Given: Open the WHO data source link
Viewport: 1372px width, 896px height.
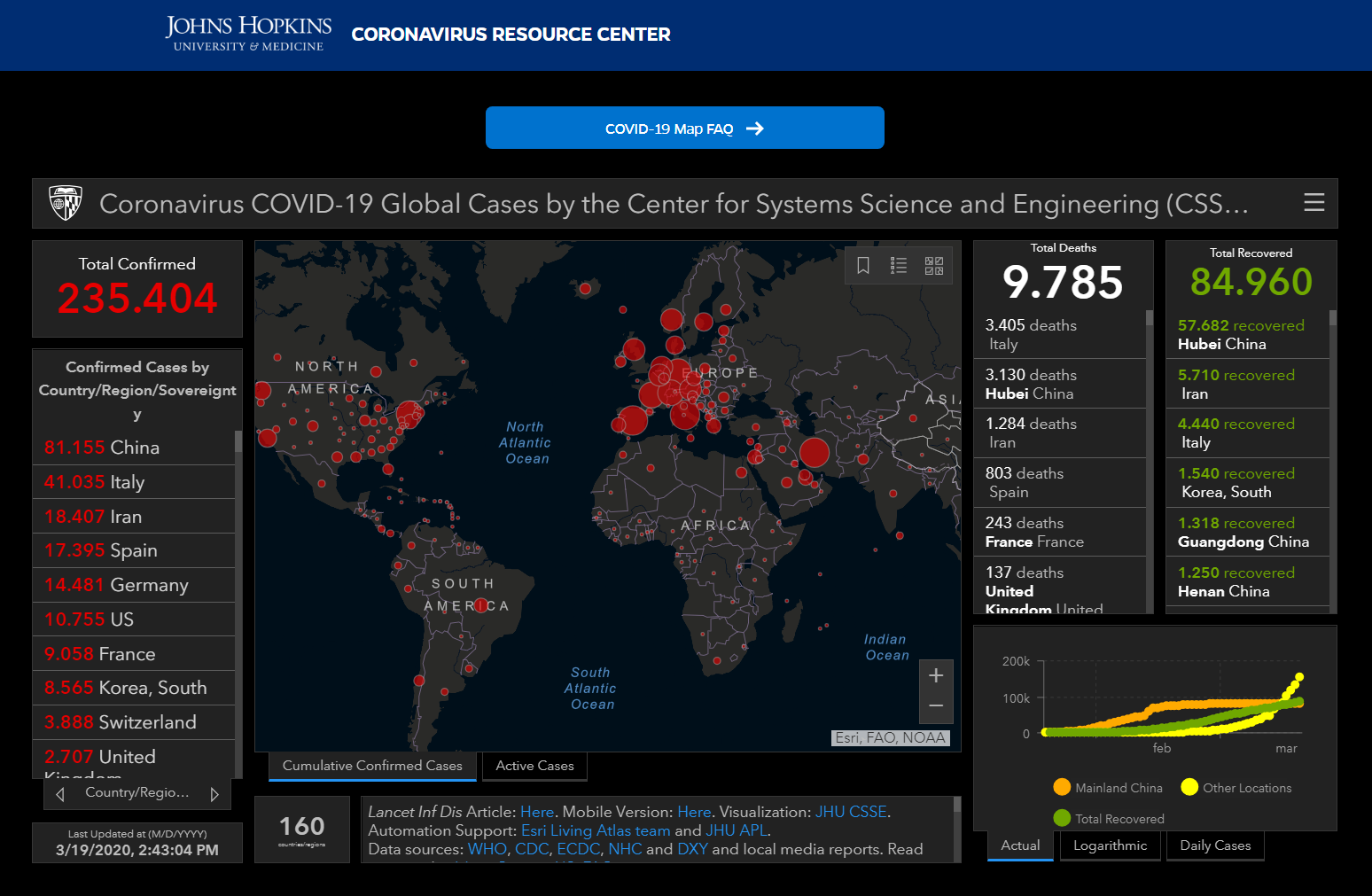Looking at the screenshot, I should click(x=487, y=849).
